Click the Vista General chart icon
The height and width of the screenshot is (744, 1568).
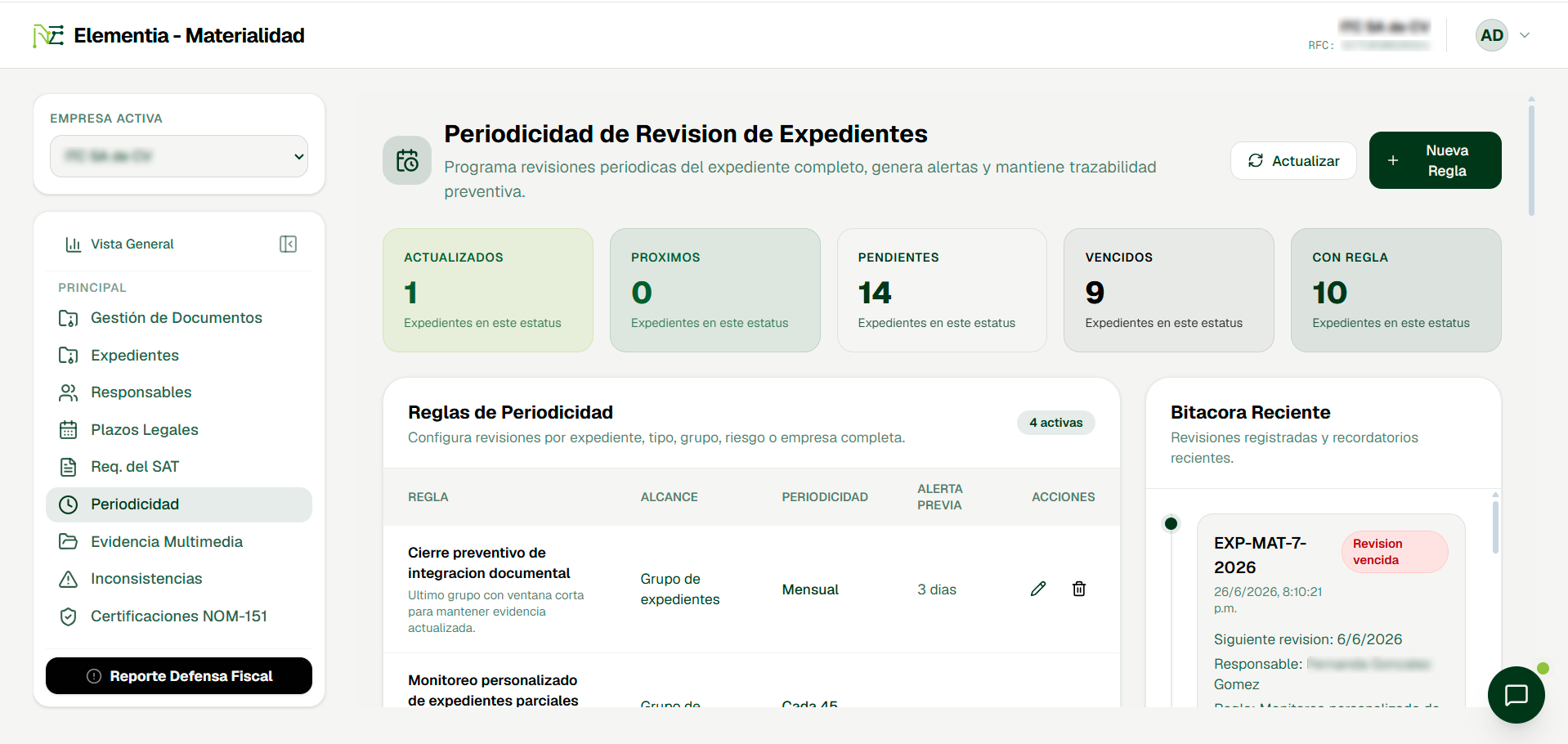point(73,244)
